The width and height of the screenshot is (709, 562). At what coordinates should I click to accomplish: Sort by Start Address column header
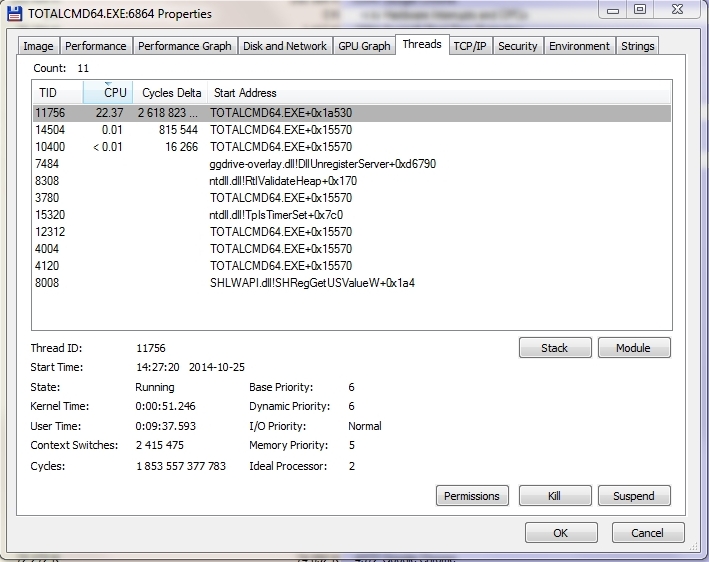coord(439,93)
